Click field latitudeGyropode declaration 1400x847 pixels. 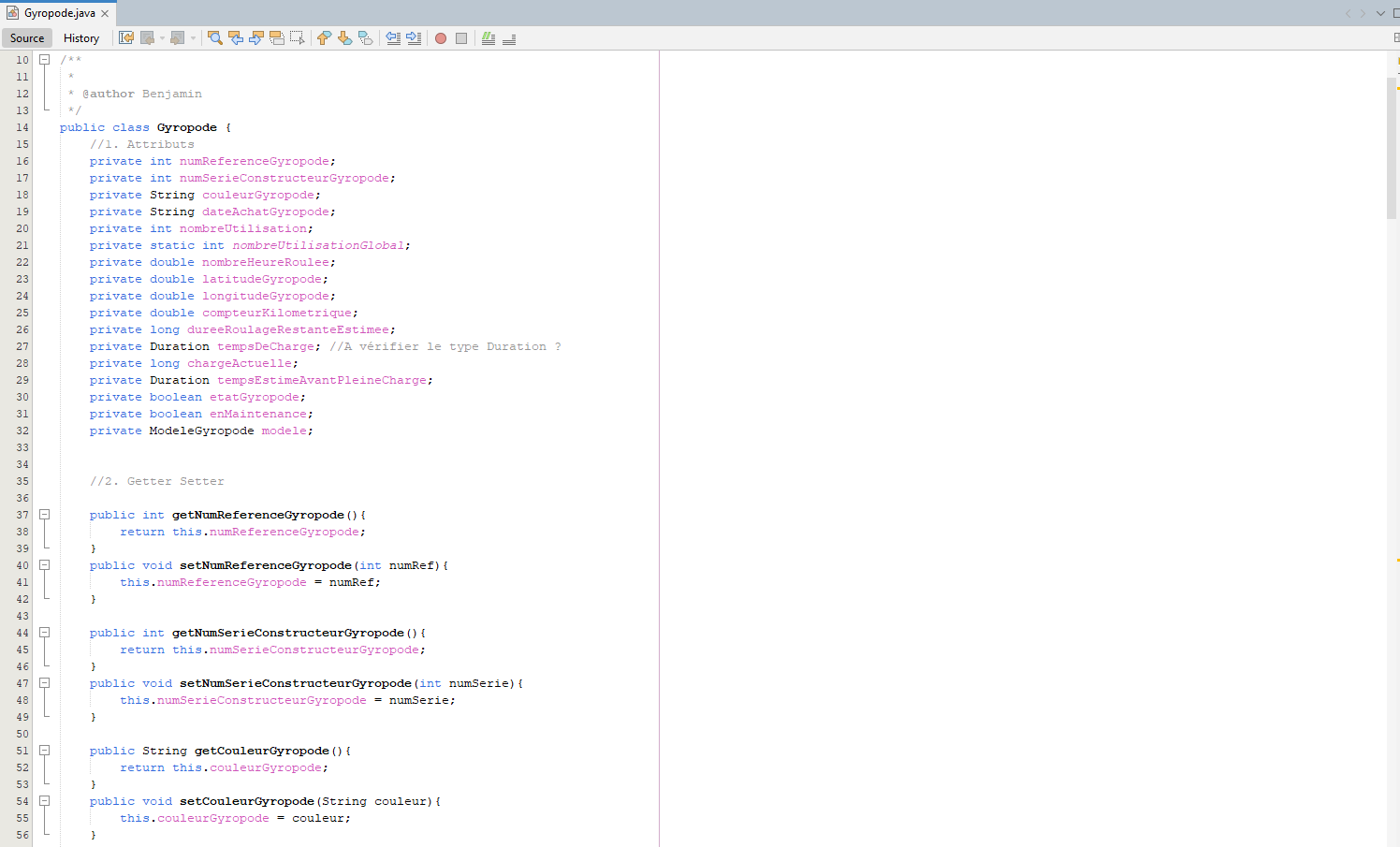click(262, 279)
